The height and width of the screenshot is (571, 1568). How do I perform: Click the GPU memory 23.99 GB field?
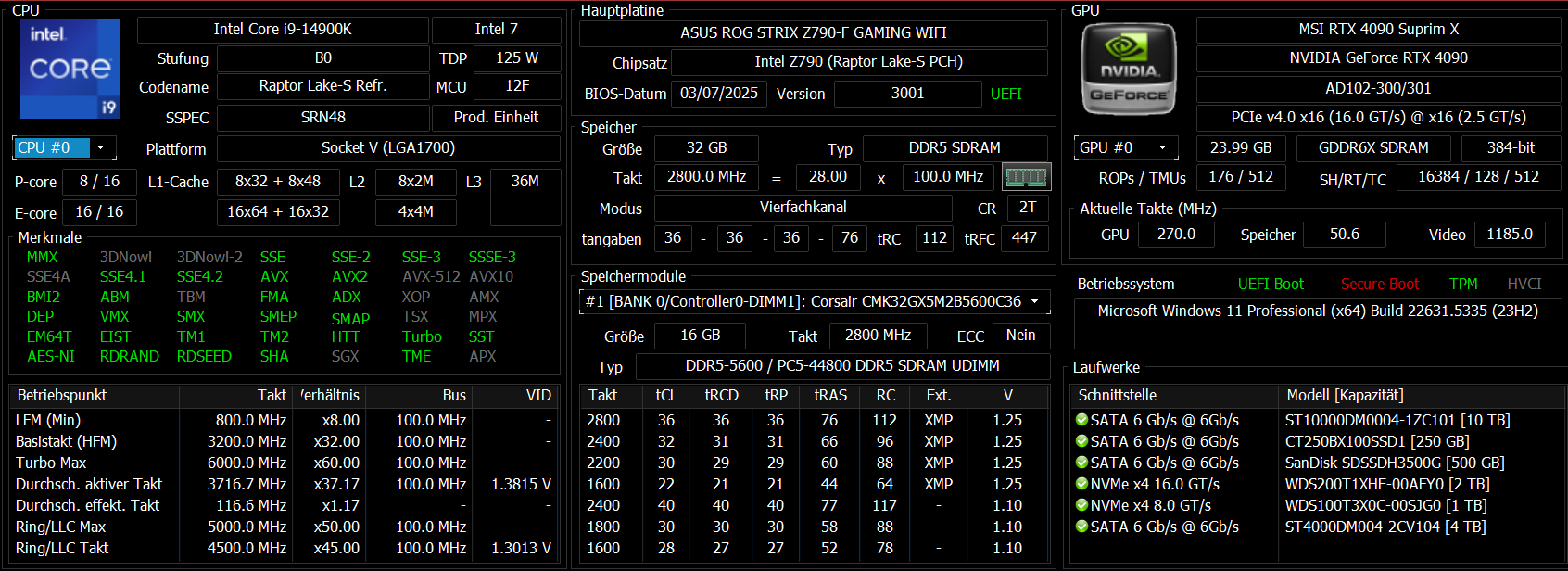point(1241,147)
